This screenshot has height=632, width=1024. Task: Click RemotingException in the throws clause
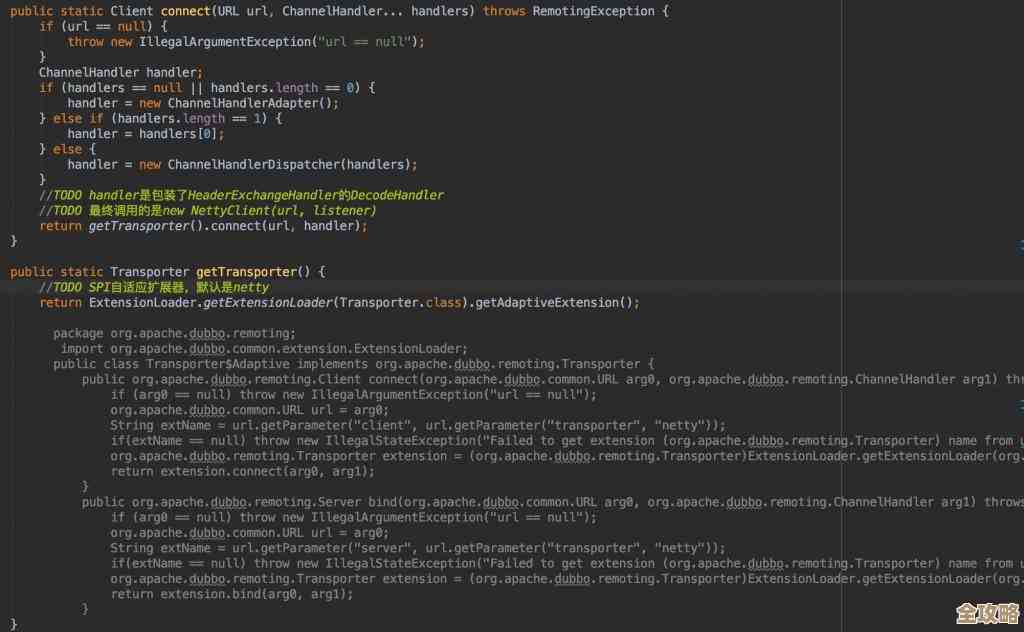click(595, 11)
